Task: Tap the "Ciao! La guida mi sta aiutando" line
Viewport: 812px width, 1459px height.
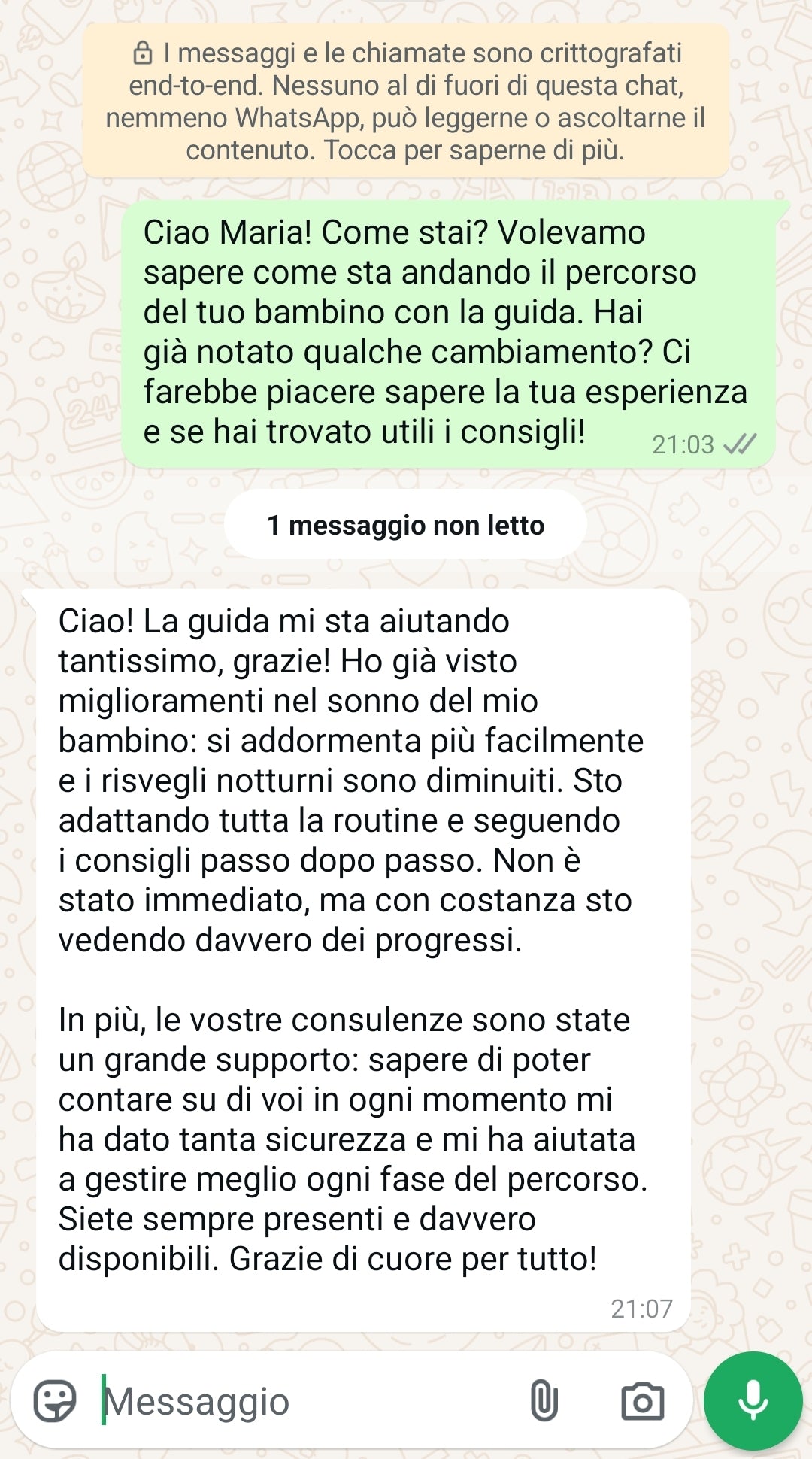Action: point(284,621)
